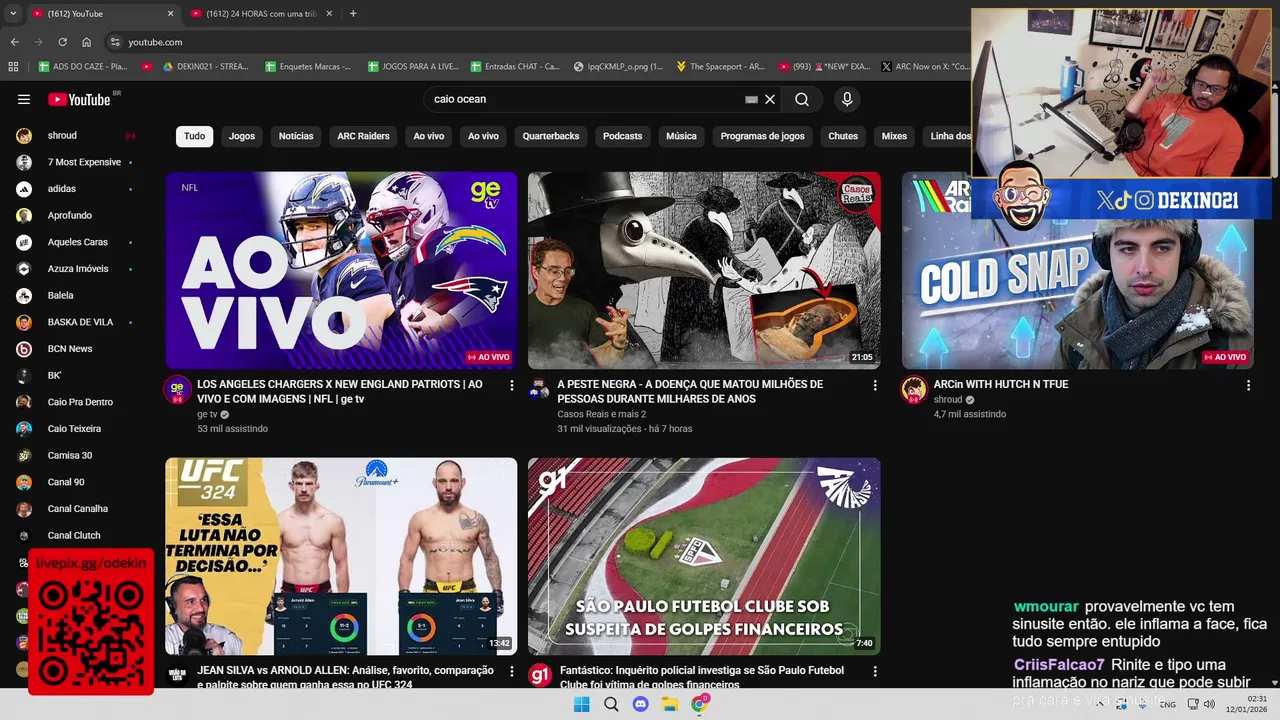The image size is (1280, 720).
Task: Open 'ge tv' channel name link
Action: pos(207,414)
